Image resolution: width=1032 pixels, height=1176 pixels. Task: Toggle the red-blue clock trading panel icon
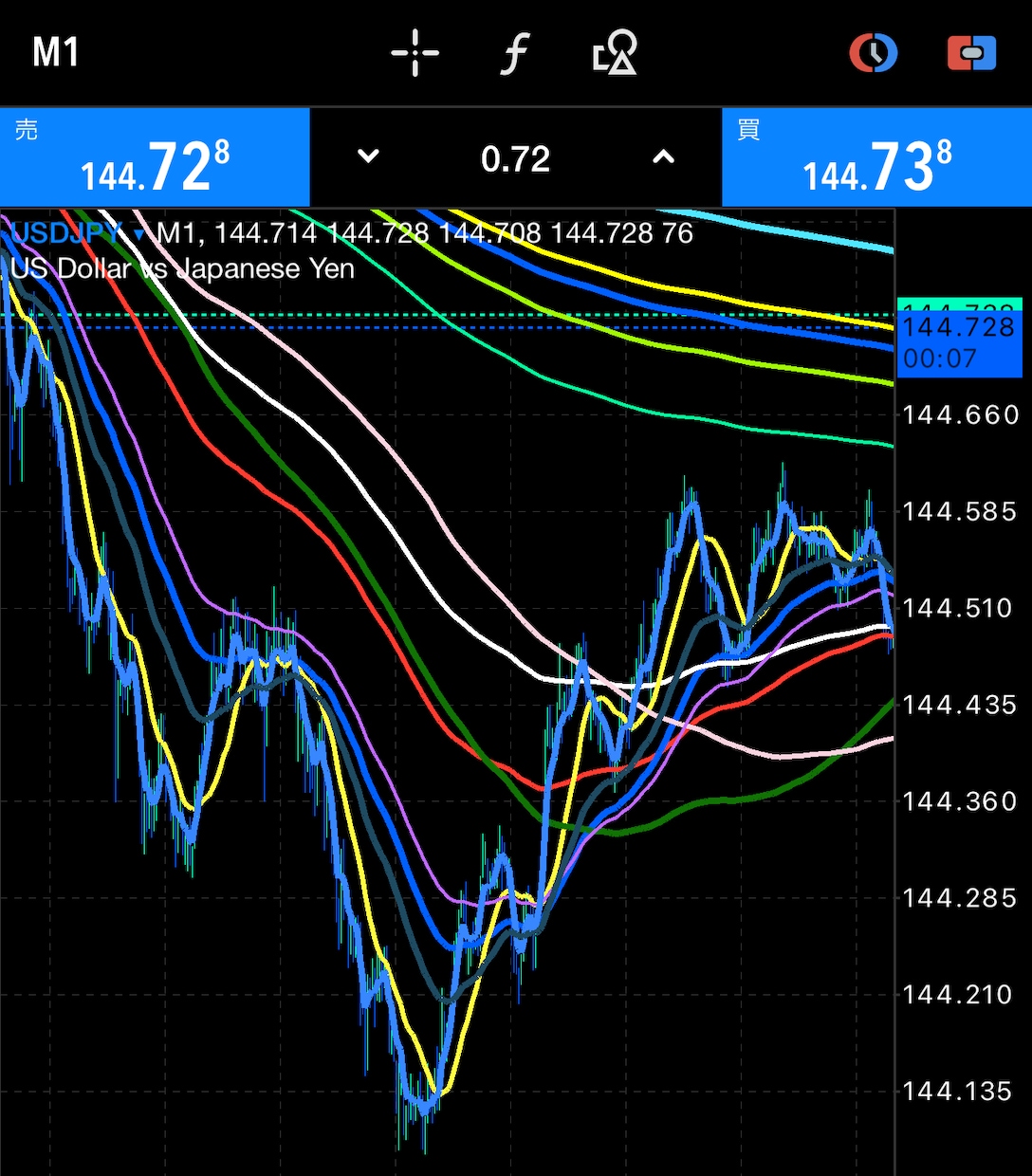873,52
